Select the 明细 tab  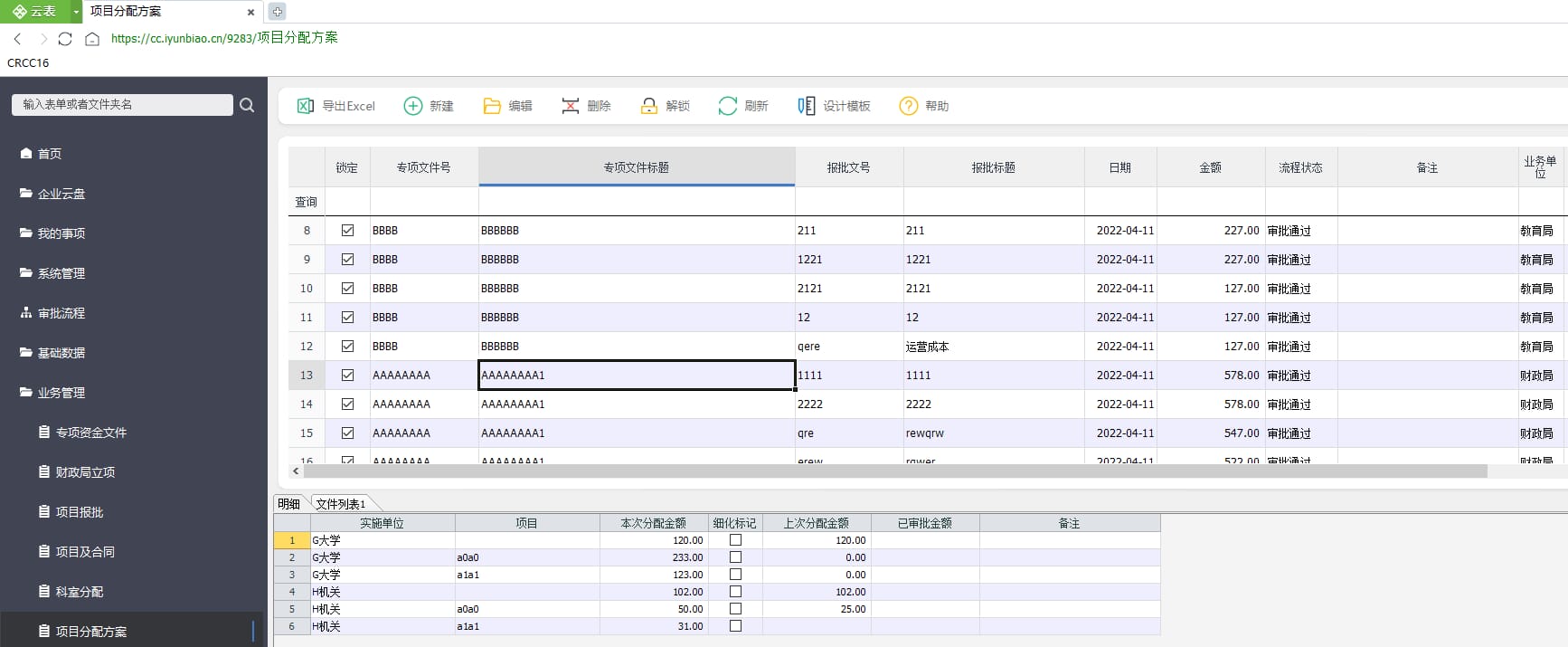click(289, 504)
